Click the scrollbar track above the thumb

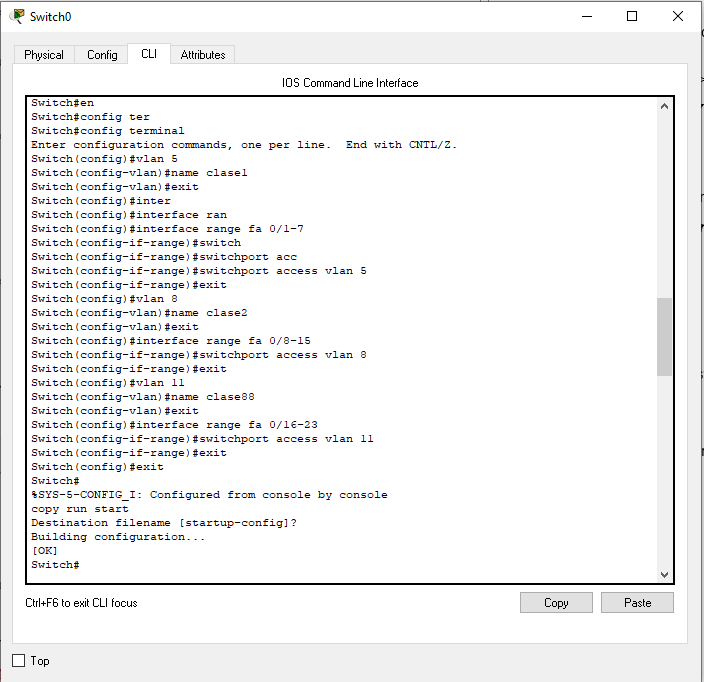665,200
